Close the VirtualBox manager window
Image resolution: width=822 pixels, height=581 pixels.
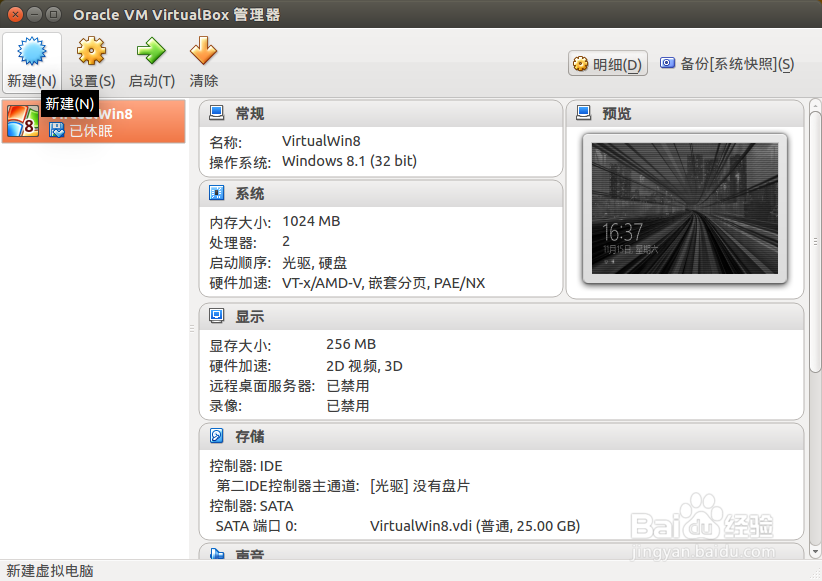tap(15, 14)
